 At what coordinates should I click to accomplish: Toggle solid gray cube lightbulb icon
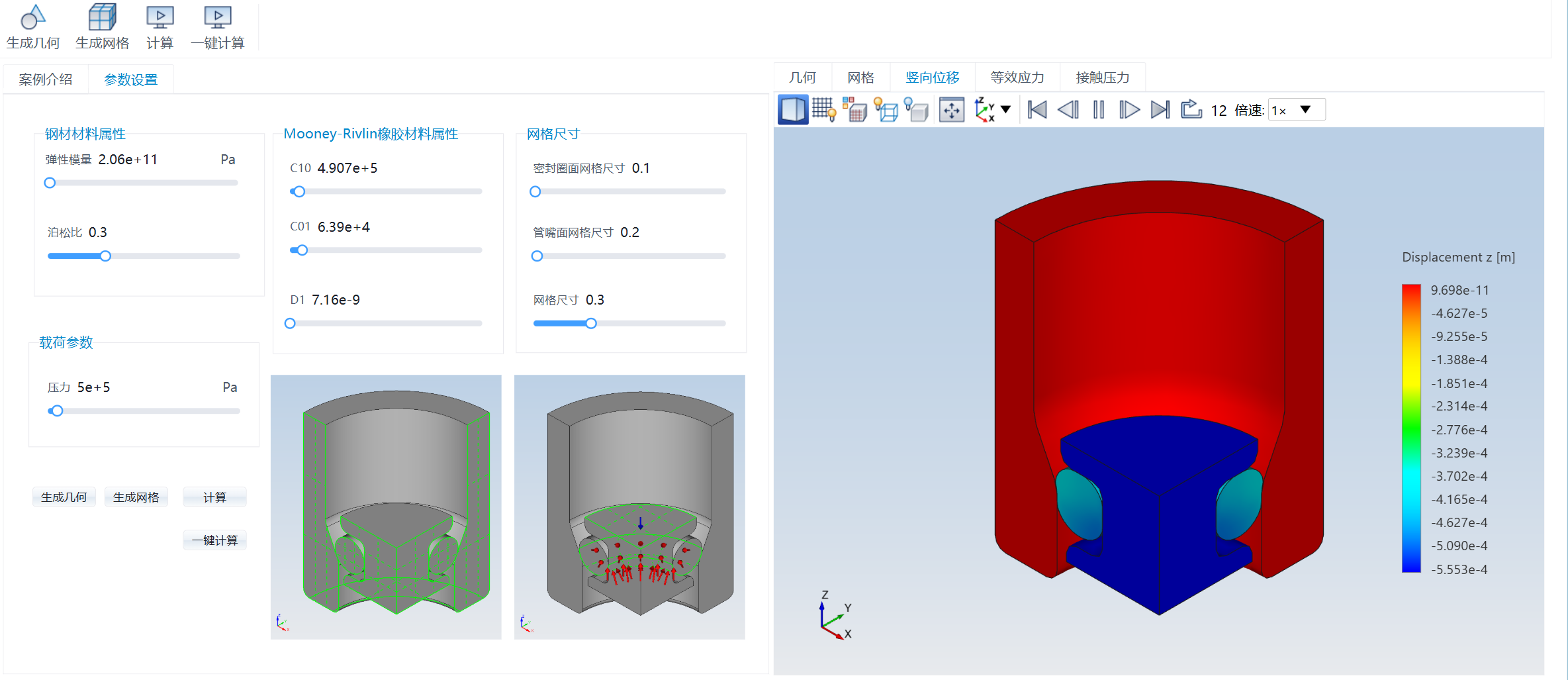point(917,110)
